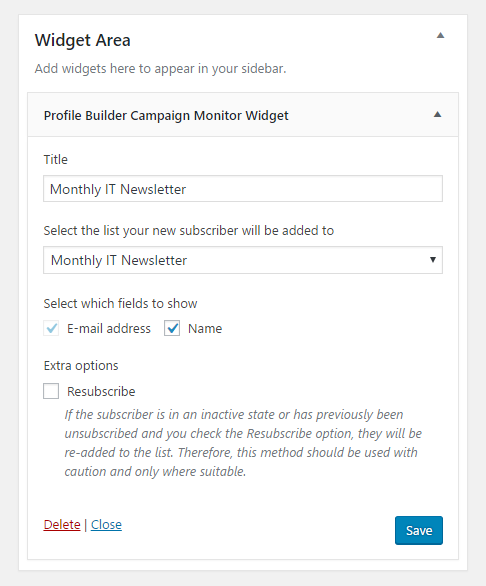The width and height of the screenshot is (486, 586).
Task: Click the Title field label
Action: (56, 160)
